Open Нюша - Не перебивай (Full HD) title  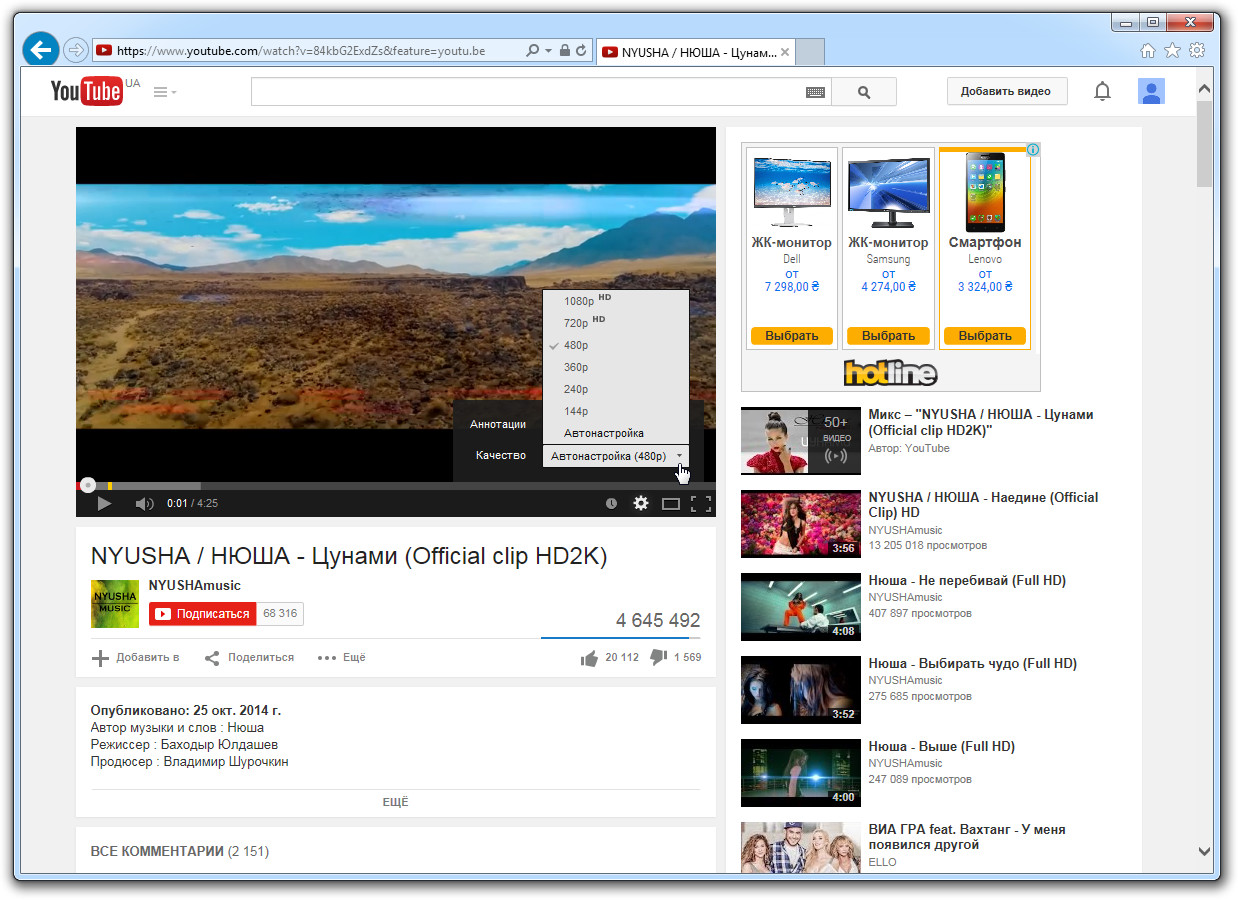point(967,580)
